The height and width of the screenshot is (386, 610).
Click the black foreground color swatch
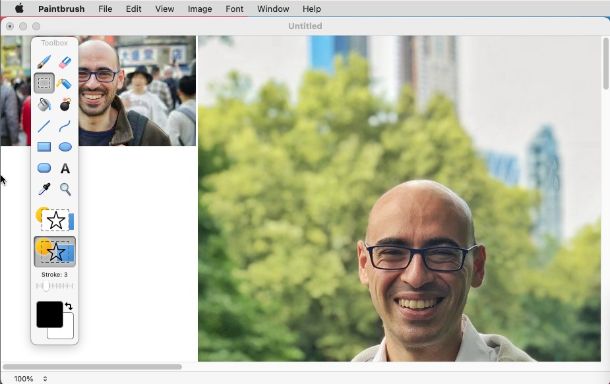pos(49,314)
